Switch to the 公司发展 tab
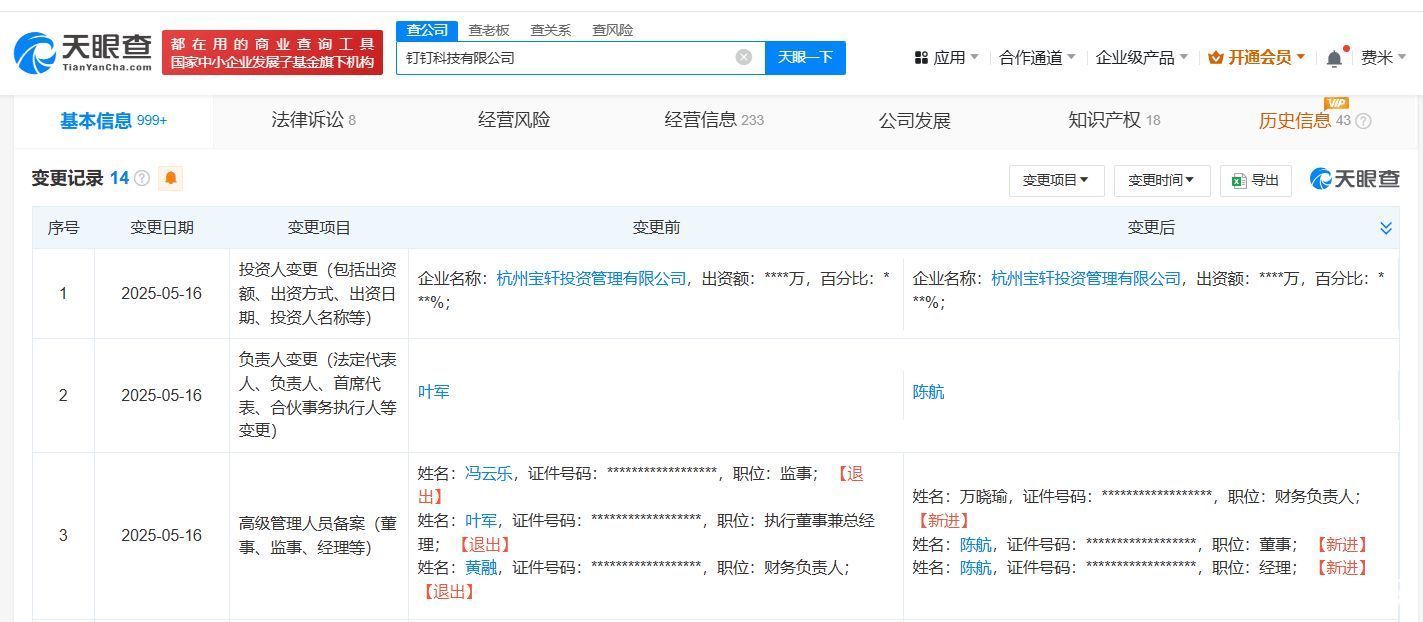This screenshot has height=622, width=1423. point(914,121)
